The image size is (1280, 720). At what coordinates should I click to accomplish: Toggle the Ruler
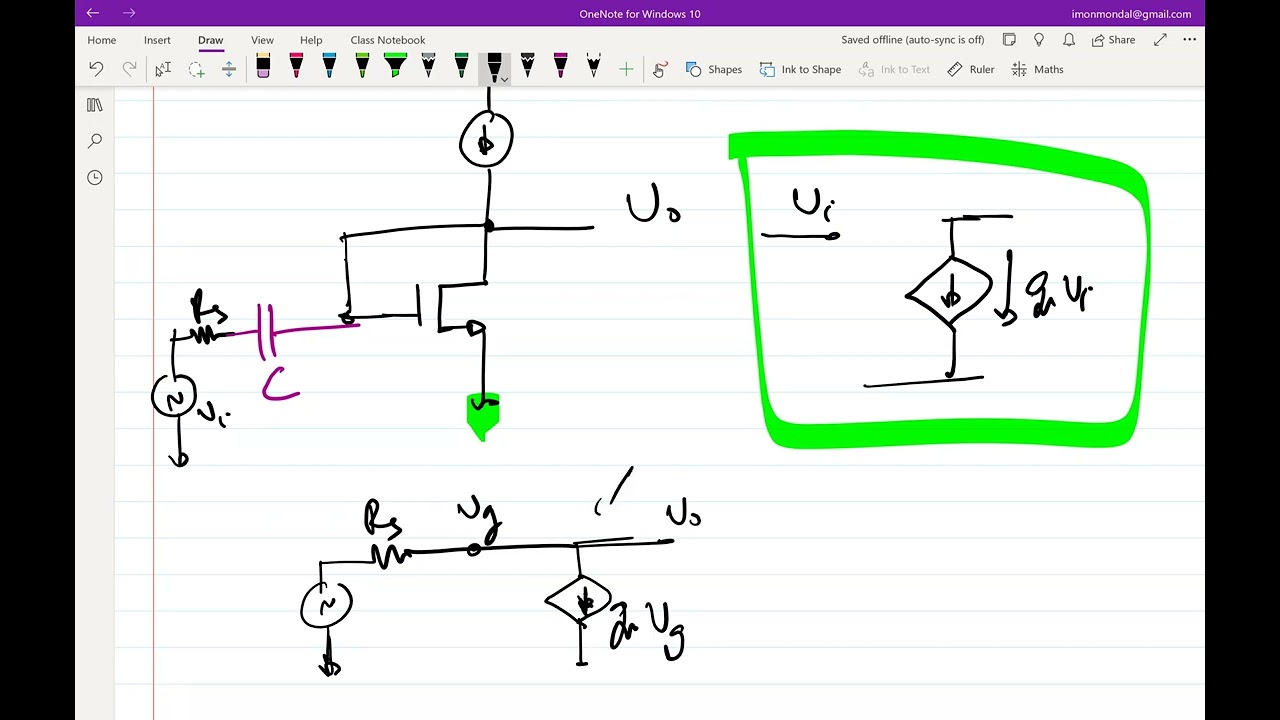click(x=971, y=69)
